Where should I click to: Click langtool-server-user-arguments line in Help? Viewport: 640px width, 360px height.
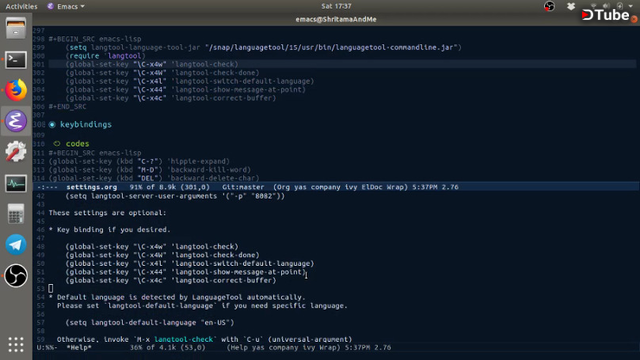pos(175,196)
